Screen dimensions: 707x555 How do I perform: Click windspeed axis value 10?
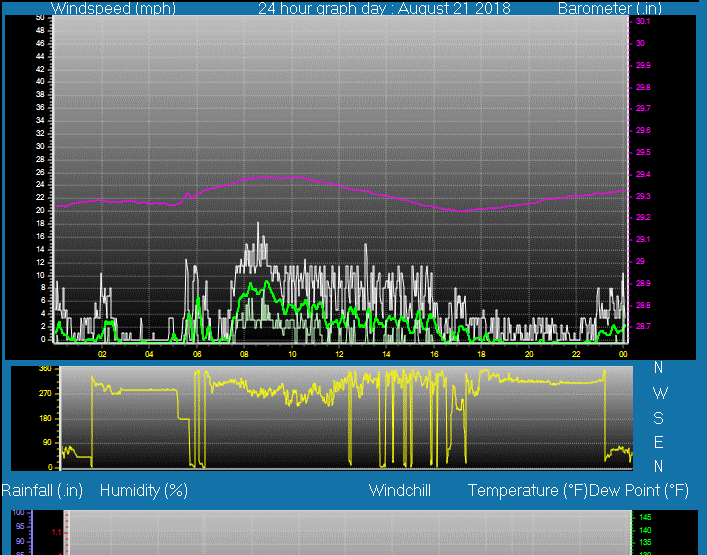click(40, 275)
